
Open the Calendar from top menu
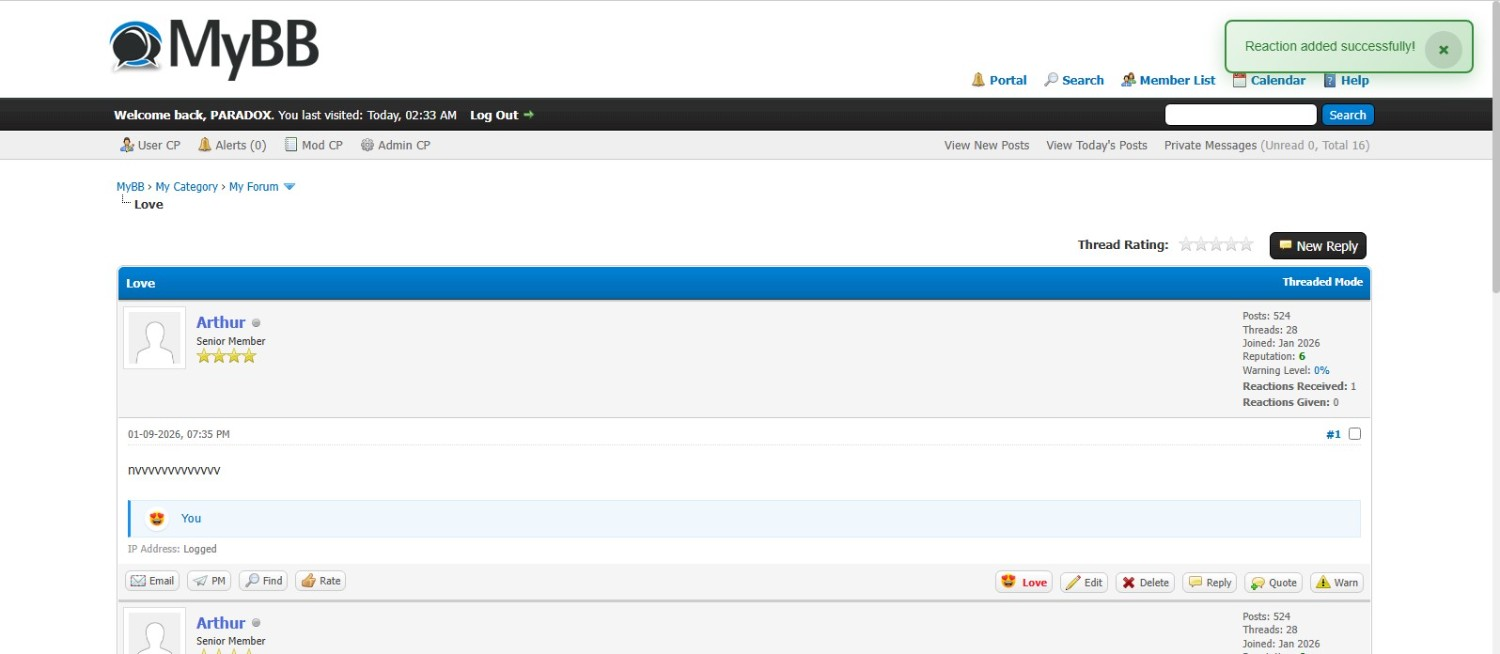coord(1269,80)
